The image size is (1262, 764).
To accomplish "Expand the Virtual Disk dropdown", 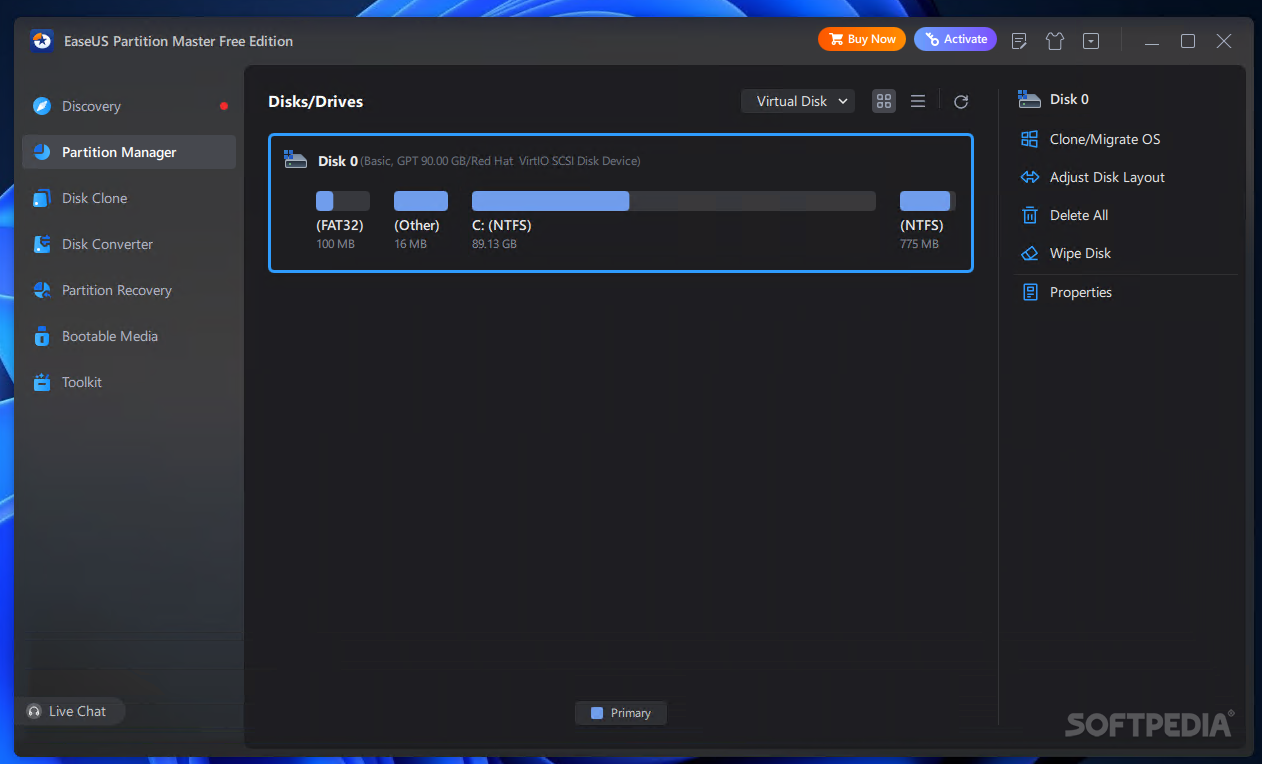I will pos(798,101).
